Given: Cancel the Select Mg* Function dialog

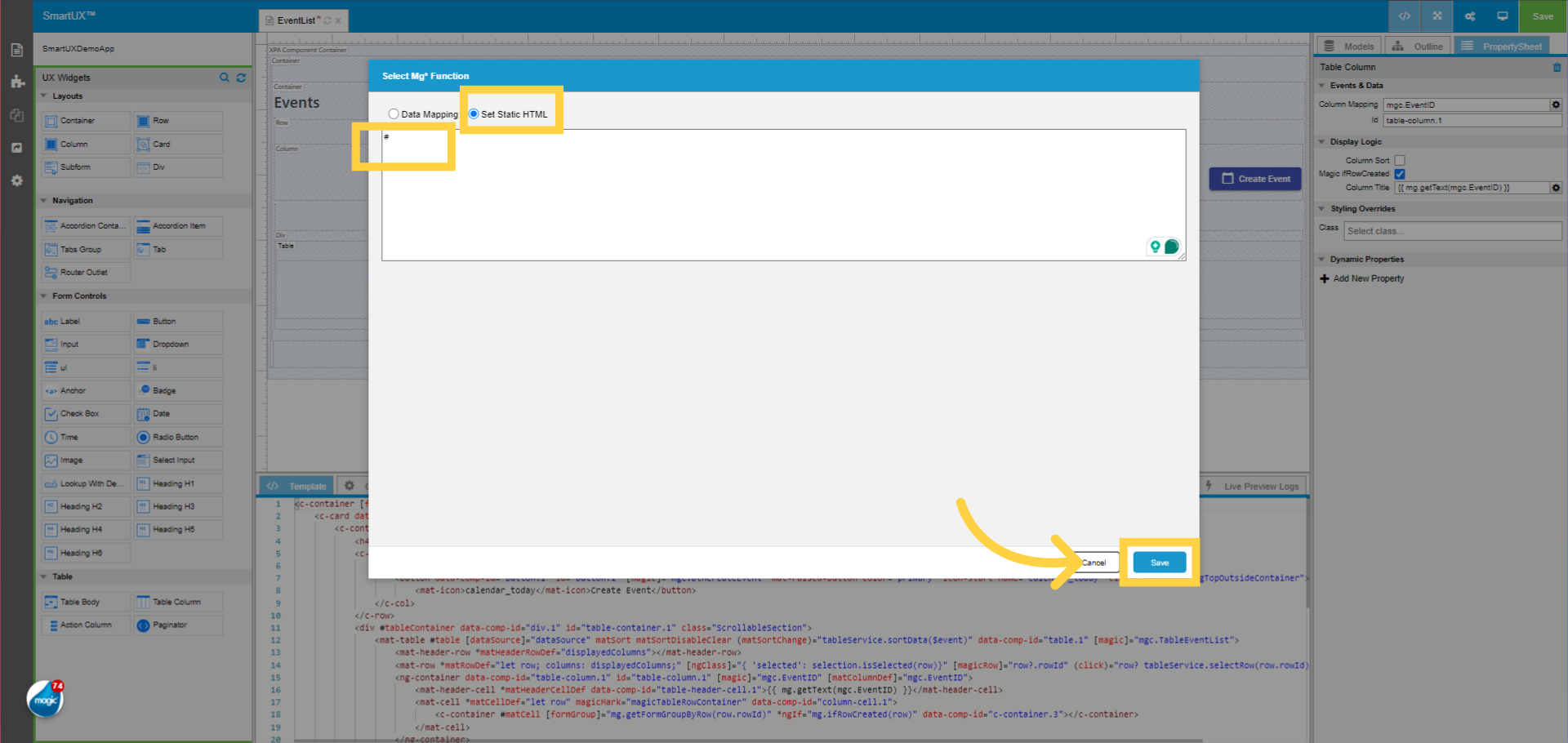Looking at the screenshot, I should coord(1095,562).
